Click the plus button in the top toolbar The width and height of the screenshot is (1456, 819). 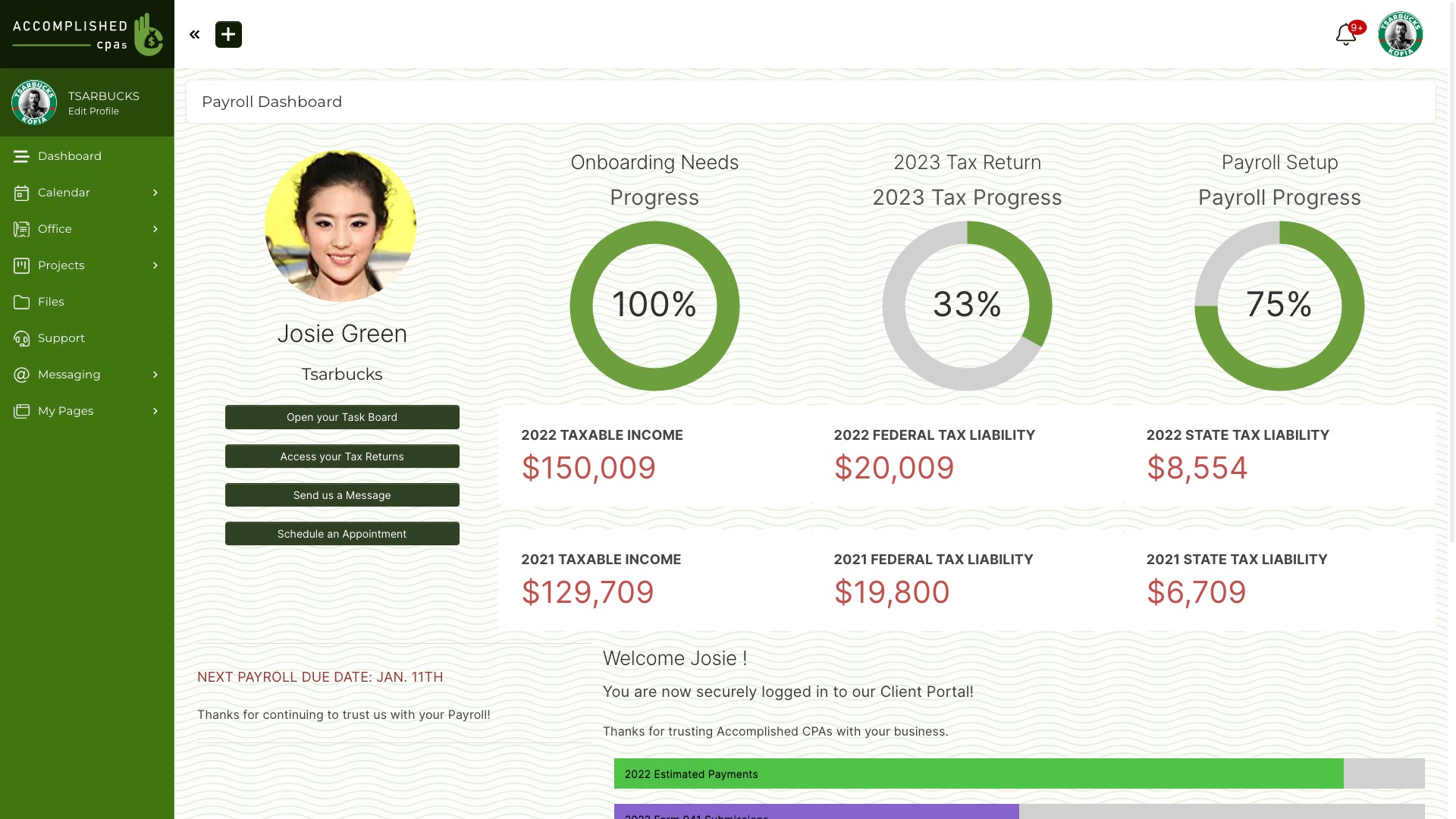click(x=228, y=34)
